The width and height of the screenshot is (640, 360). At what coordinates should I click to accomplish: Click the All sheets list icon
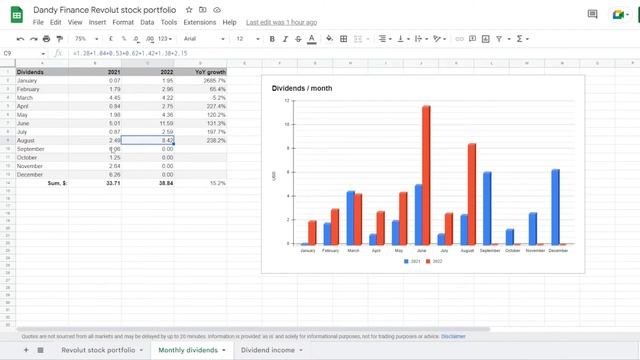click(x=40, y=350)
